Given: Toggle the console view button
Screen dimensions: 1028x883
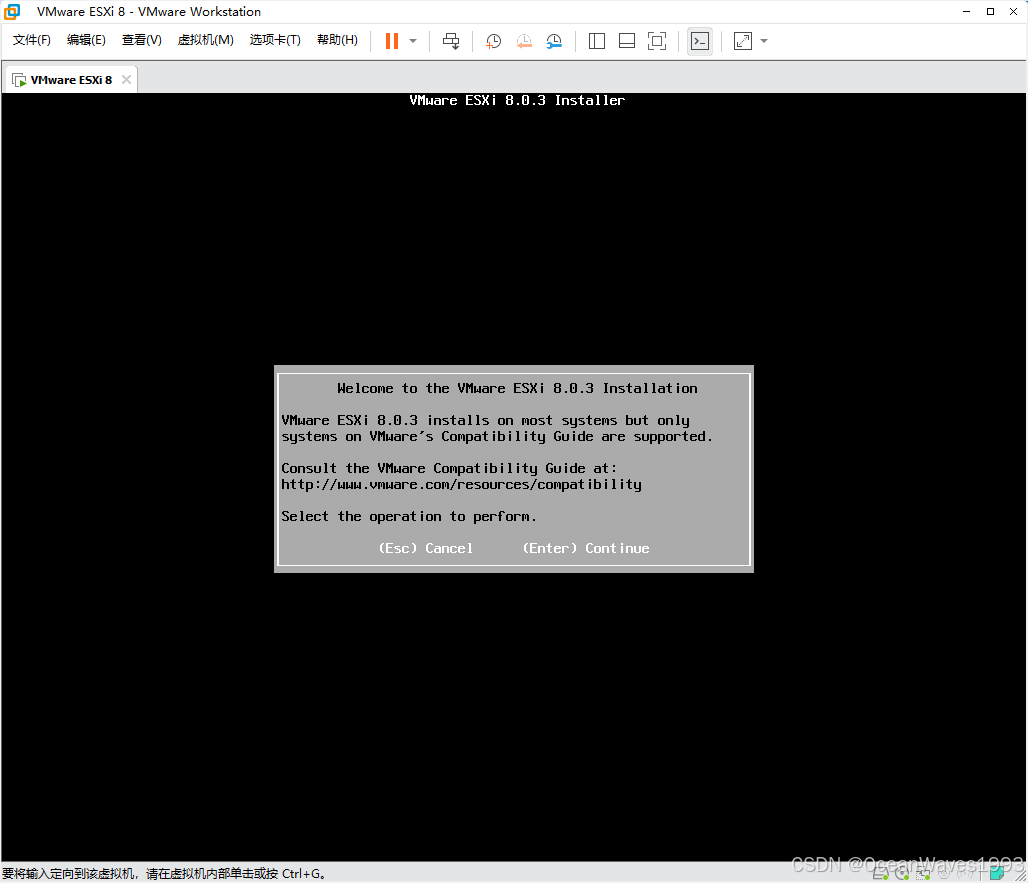Looking at the screenshot, I should [x=700, y=41].
